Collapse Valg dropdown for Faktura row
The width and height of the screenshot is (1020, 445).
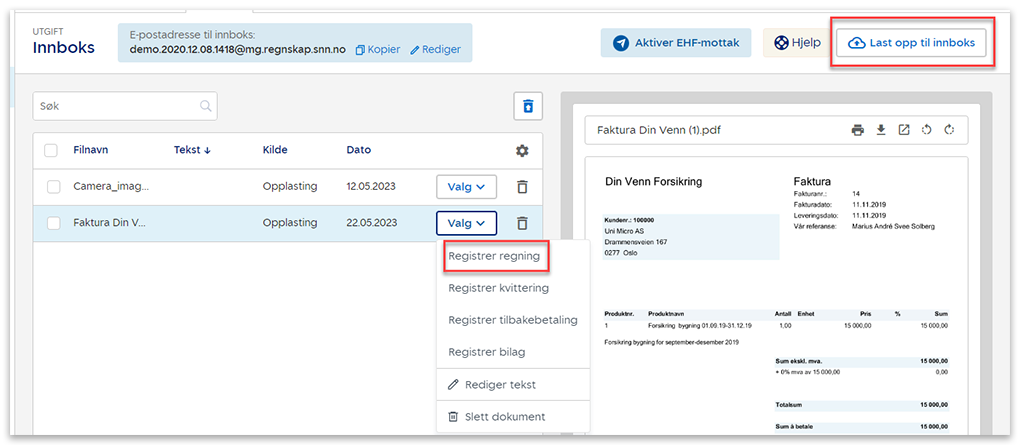pyautogui.click(x=466, y=223)
